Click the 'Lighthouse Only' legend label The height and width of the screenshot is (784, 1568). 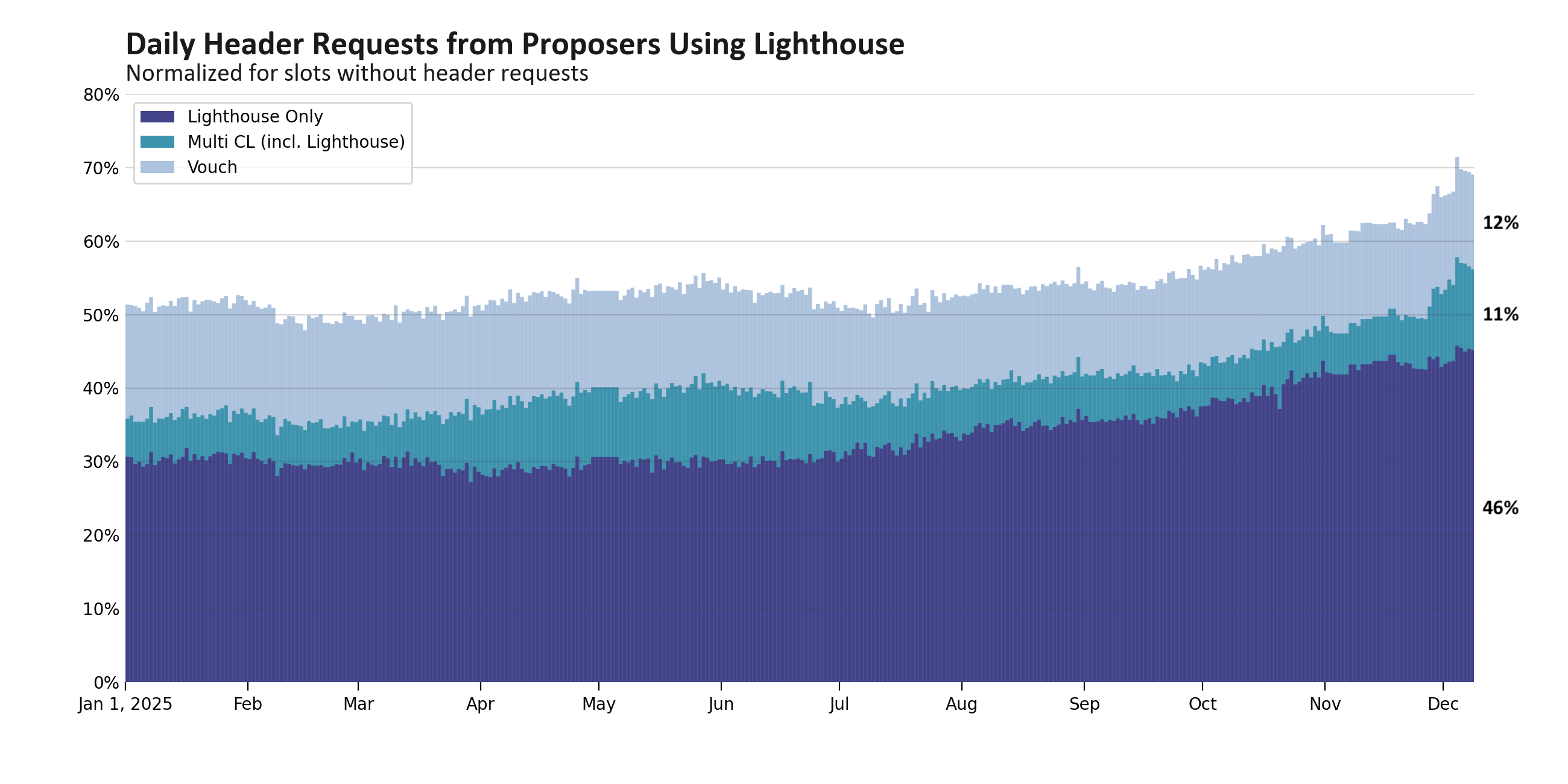(x=254, y=116)
